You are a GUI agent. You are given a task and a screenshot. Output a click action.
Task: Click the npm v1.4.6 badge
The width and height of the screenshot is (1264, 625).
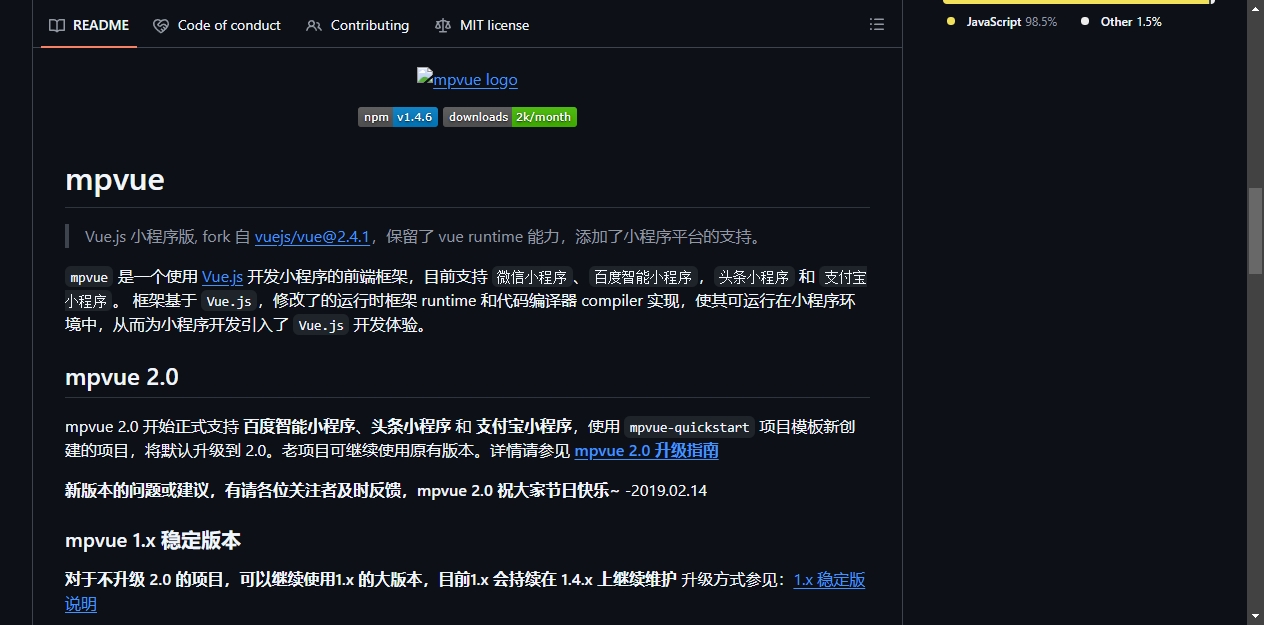[x=398, y=117]
